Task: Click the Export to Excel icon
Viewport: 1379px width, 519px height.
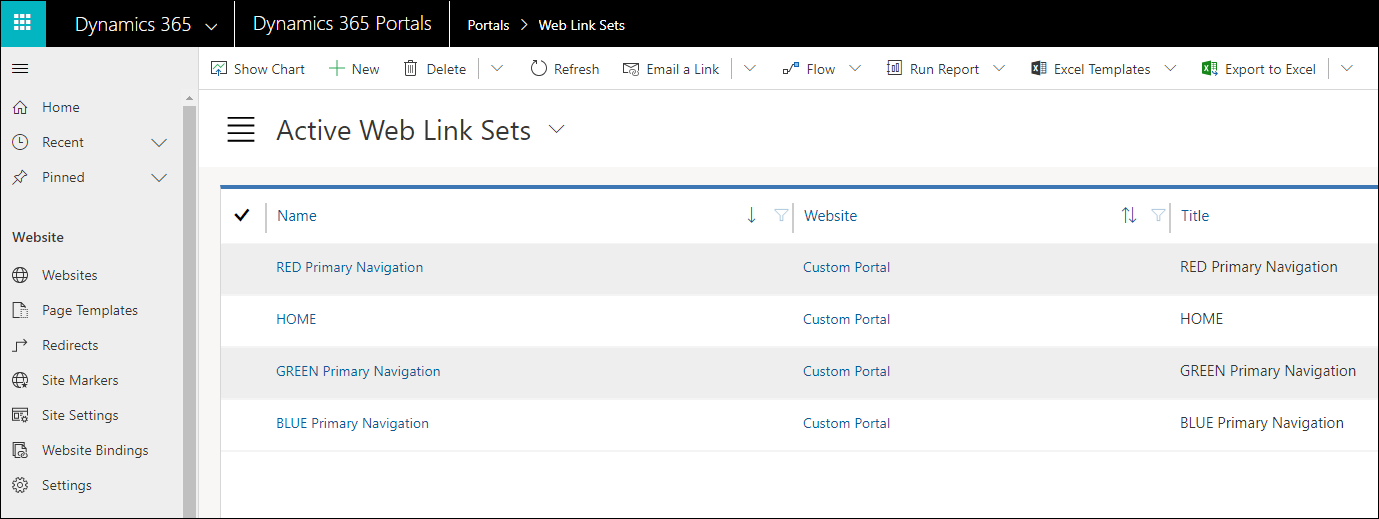Action: tap(1209, 69)
